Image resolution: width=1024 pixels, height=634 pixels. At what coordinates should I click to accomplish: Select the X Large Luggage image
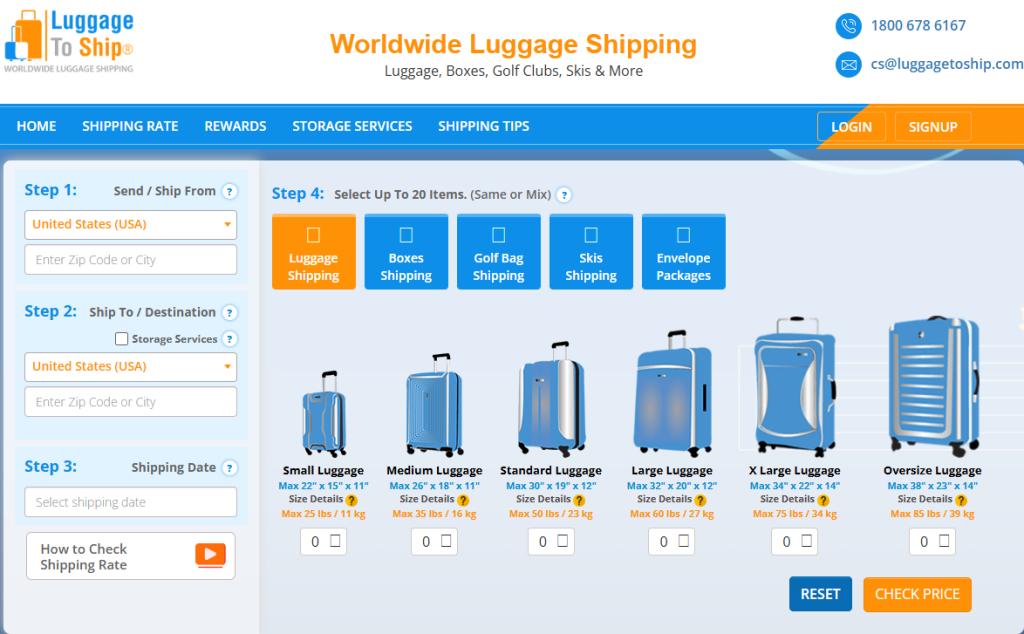point(794,388)
